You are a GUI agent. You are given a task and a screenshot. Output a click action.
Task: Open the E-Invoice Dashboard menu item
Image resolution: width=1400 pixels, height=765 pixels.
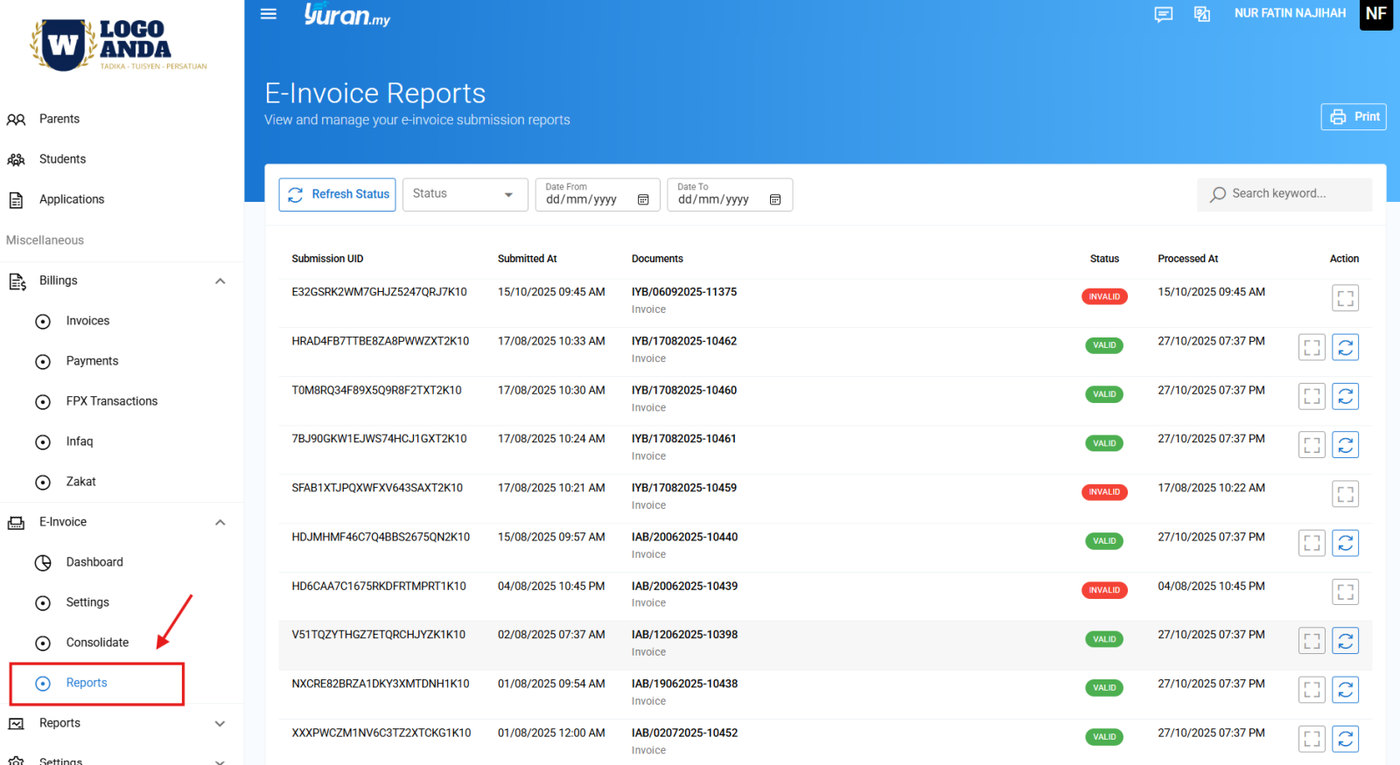(94, 562)
